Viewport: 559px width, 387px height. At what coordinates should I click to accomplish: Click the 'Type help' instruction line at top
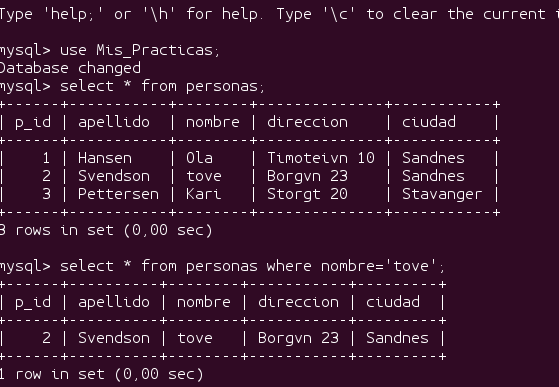(x=280, y=14)
